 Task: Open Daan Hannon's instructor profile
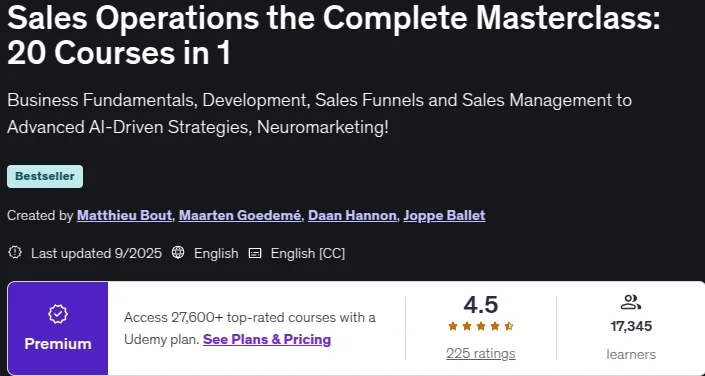pyautogui.click(x=352, y=215)
